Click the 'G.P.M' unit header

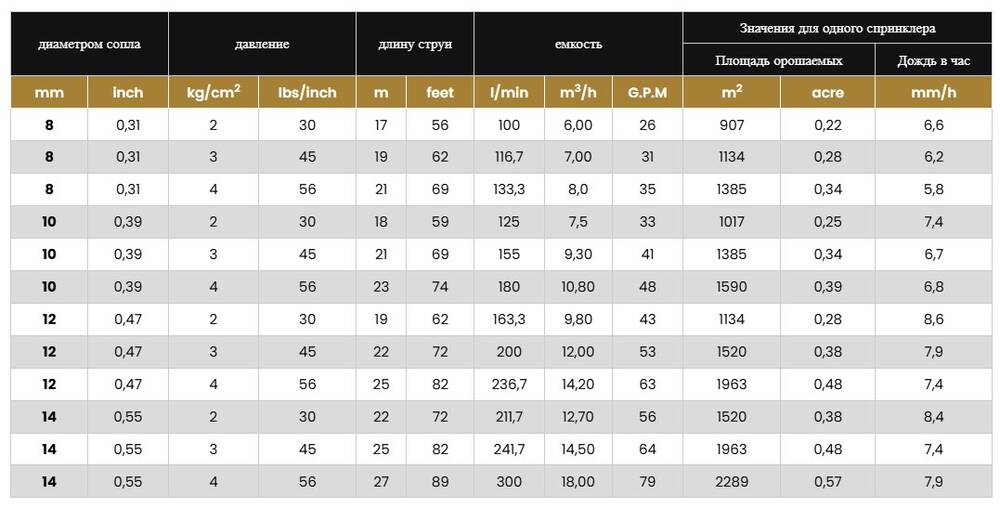click(647, 92)
